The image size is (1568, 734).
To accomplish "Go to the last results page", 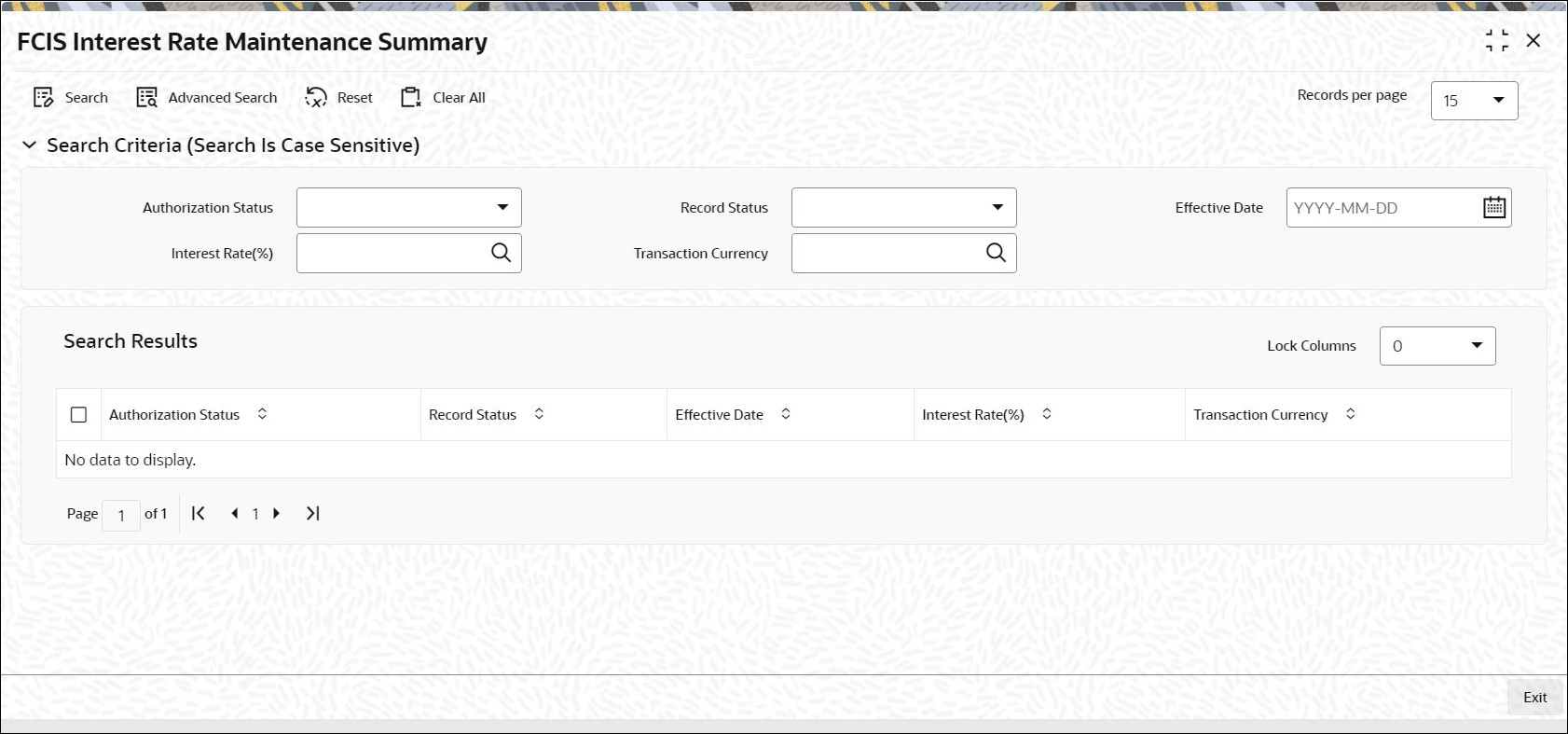I will 313,513.
